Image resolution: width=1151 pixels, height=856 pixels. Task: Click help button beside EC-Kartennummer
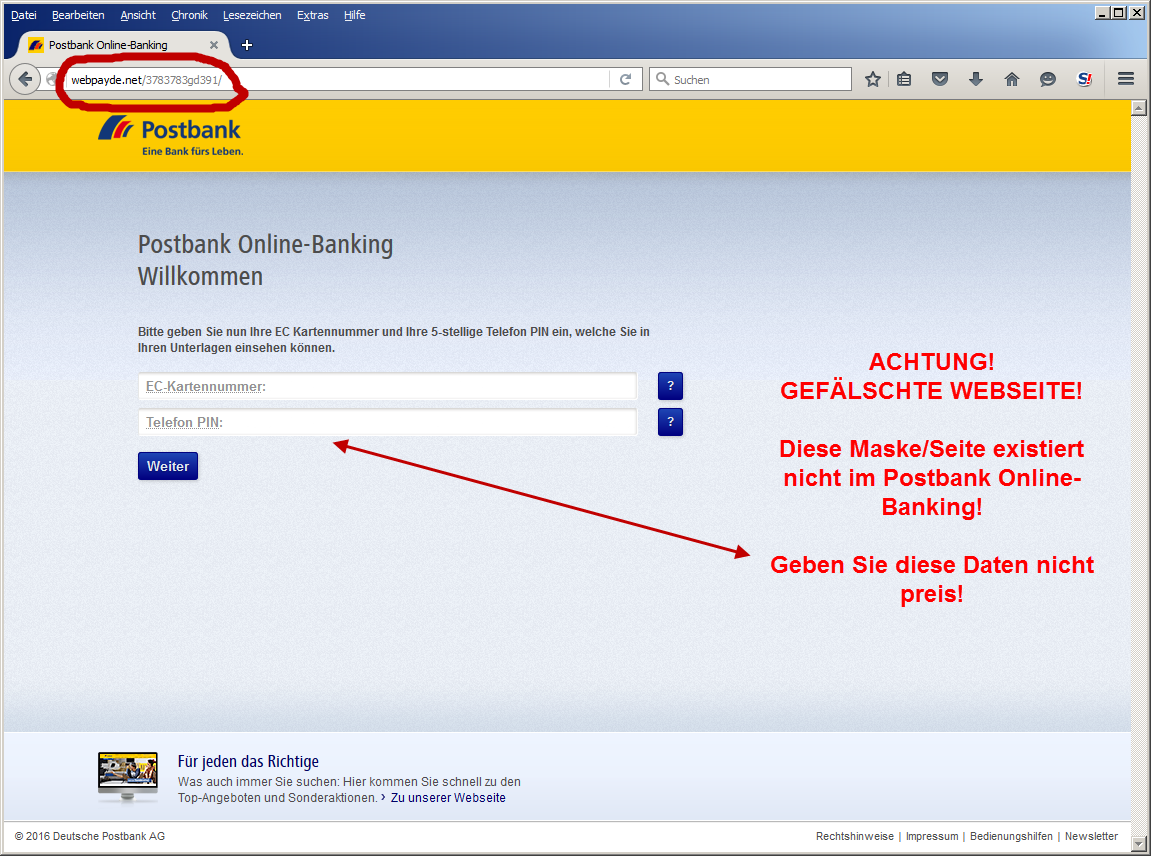[670, 385]
